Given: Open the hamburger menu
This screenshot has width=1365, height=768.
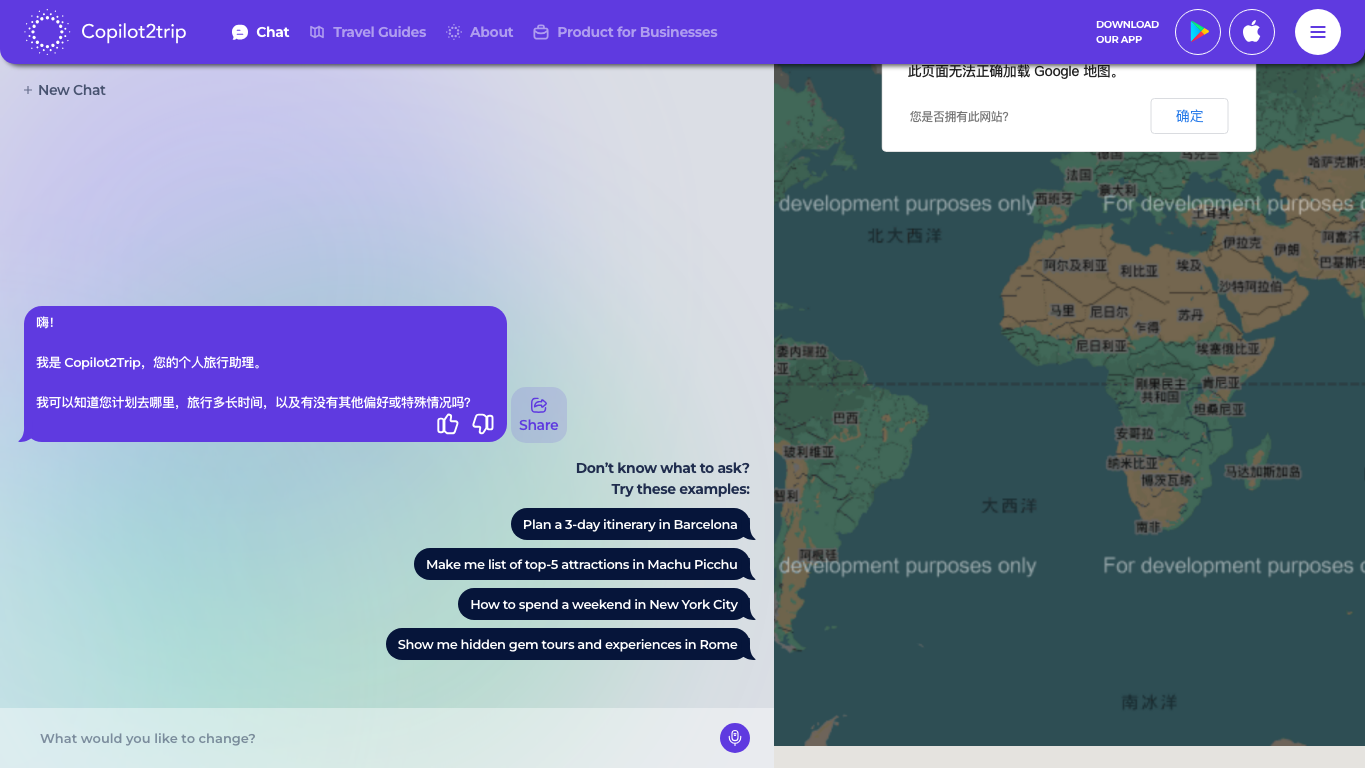Looking at the screenshot, I should click(1318, 32).
